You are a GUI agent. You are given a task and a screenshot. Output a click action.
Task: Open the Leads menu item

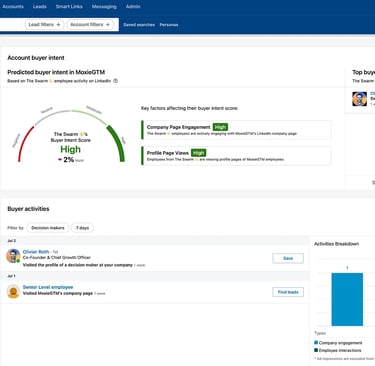(x=40, y=6)
